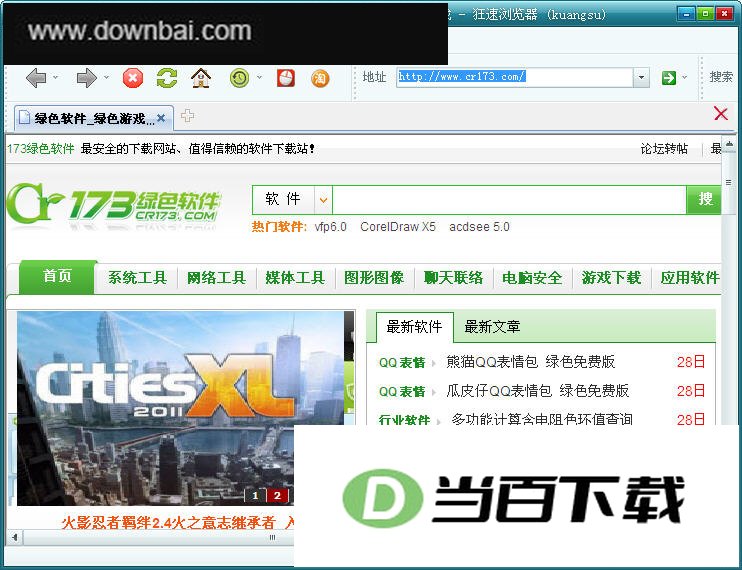Click the website search text box
Screen dimensions: 742x570
pos(509,200)
